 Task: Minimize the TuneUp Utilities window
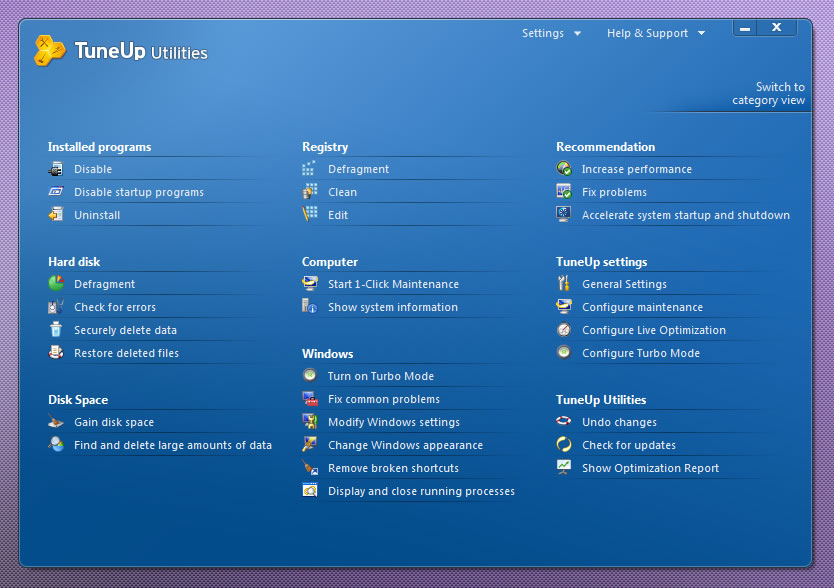[745, 28]
